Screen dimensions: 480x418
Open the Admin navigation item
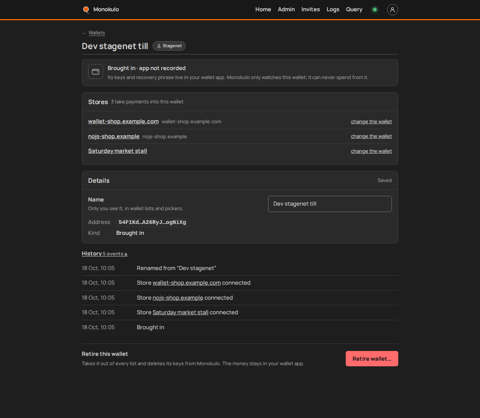pyautogui.click(x=286, y=10)
